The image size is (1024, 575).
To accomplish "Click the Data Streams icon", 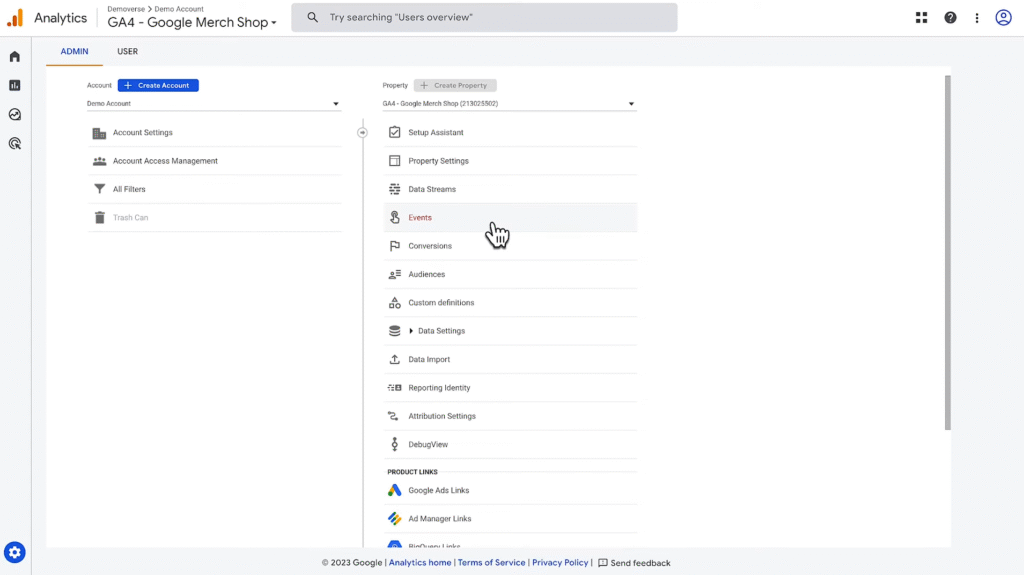I will (394, 189).
